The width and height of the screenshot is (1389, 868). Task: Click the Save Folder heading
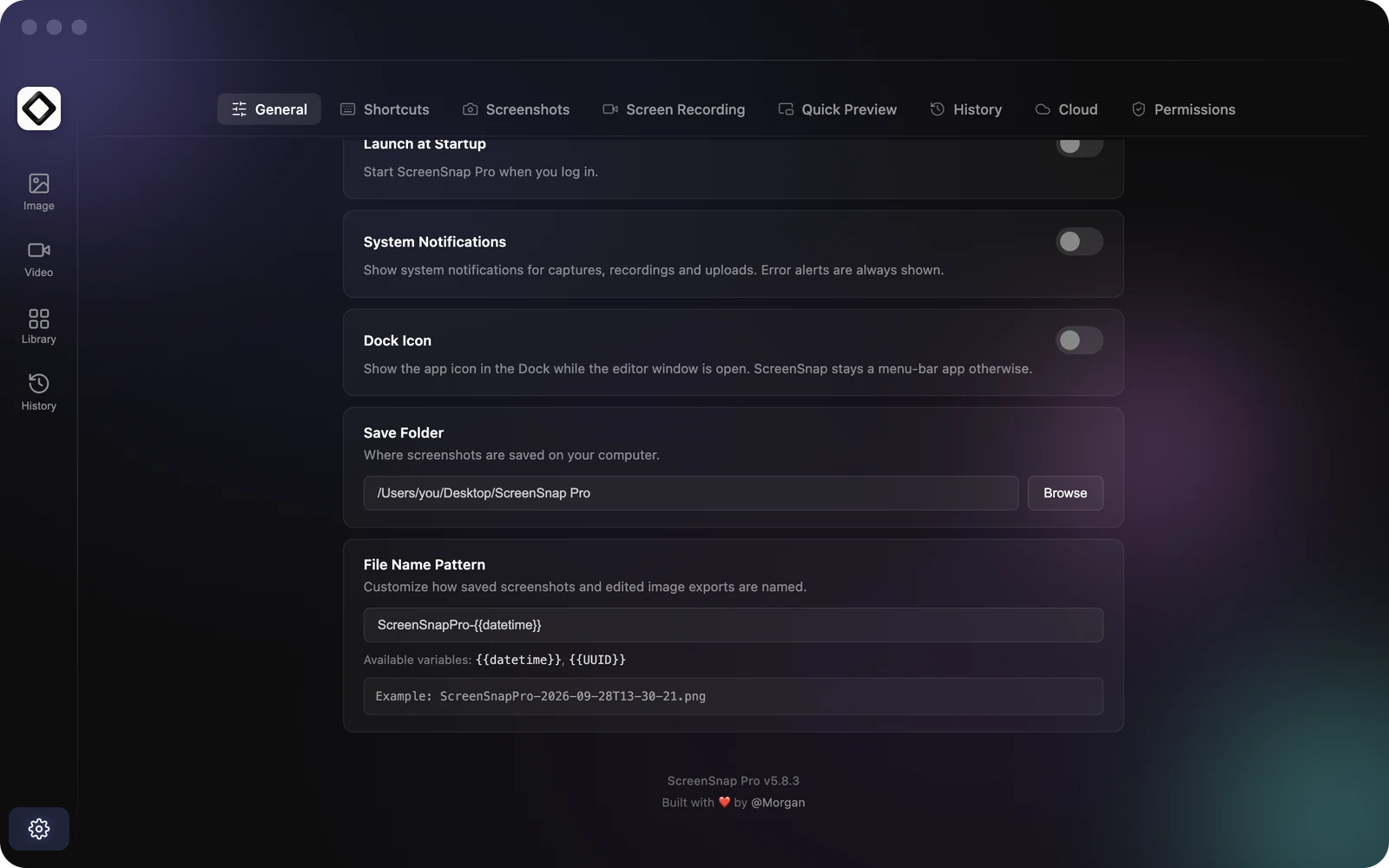(x=404, y=432)
